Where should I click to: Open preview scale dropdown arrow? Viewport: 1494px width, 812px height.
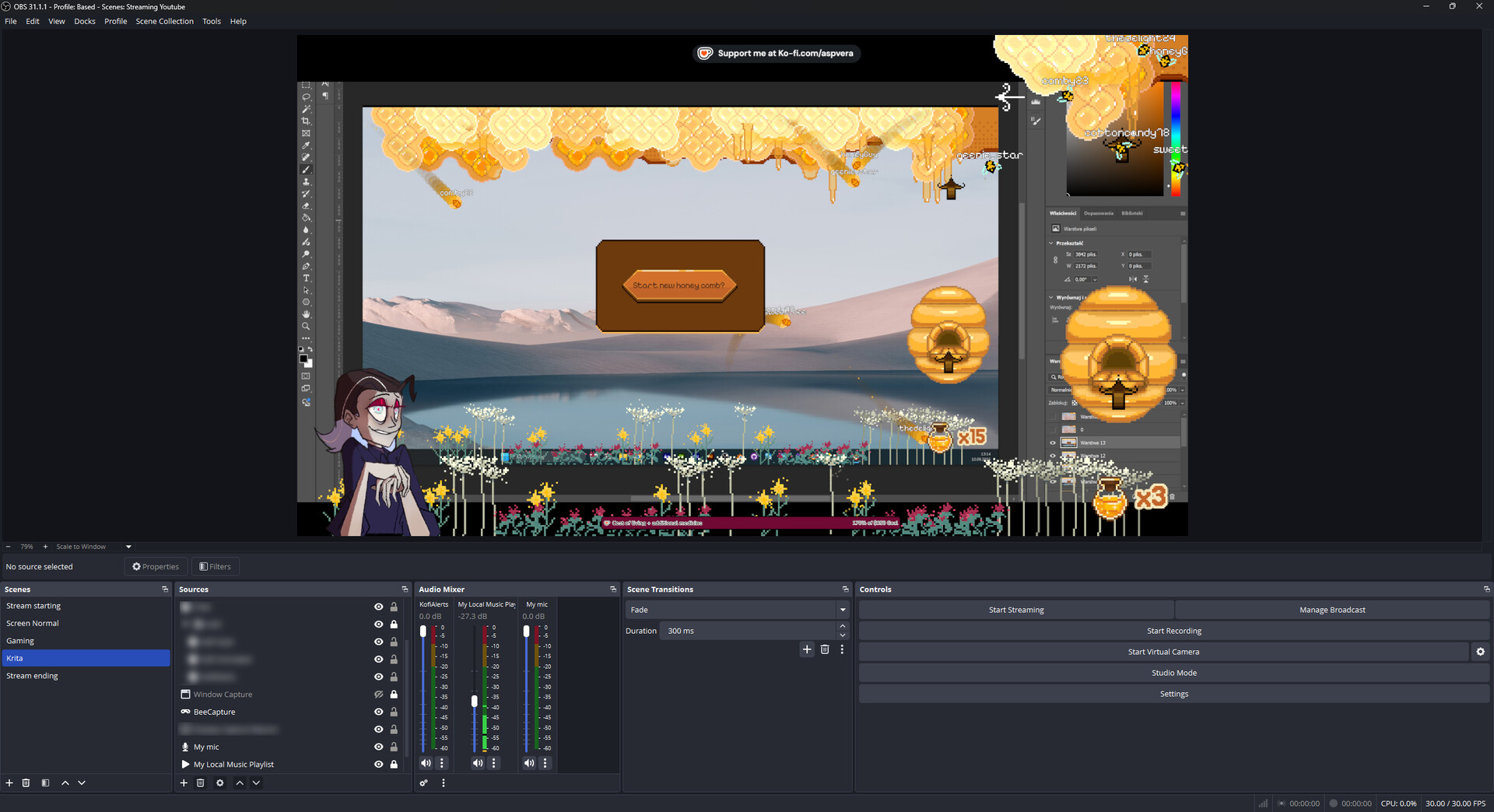click(x=128, y=547)
